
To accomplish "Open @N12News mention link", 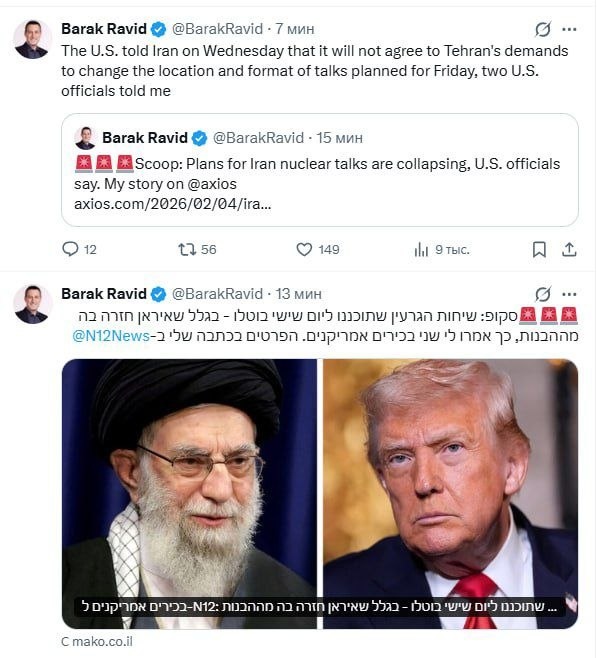I will pyautogui.click(x=111, y=336).
